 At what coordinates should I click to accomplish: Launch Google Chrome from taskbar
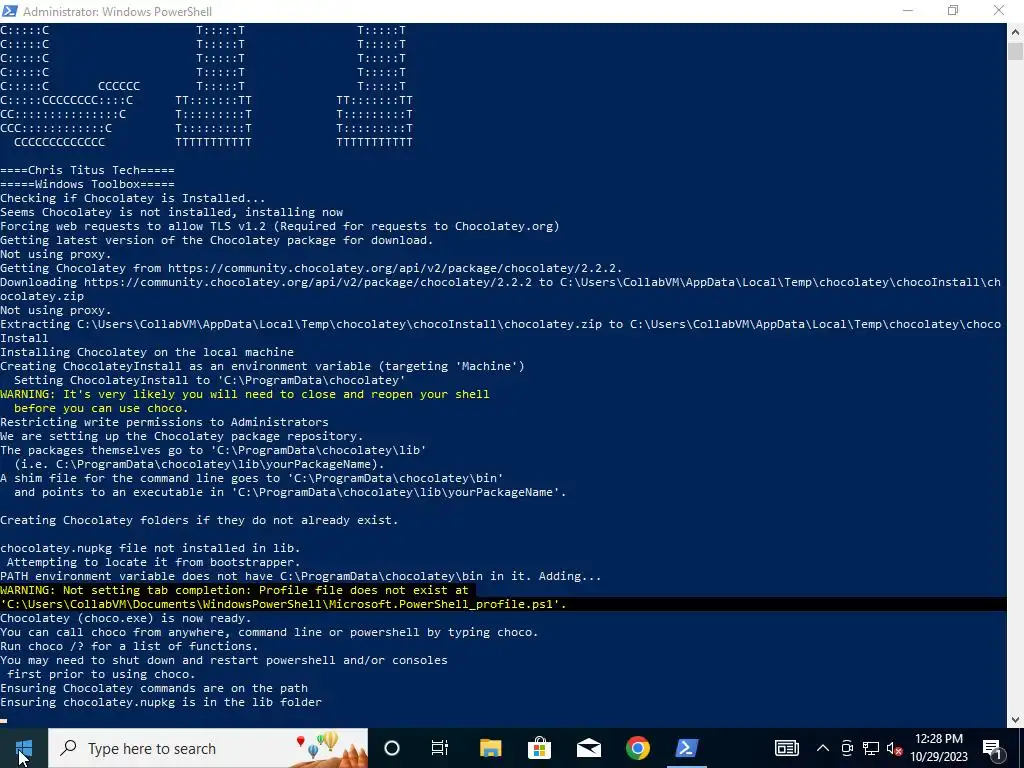click(x=637, y=748)
